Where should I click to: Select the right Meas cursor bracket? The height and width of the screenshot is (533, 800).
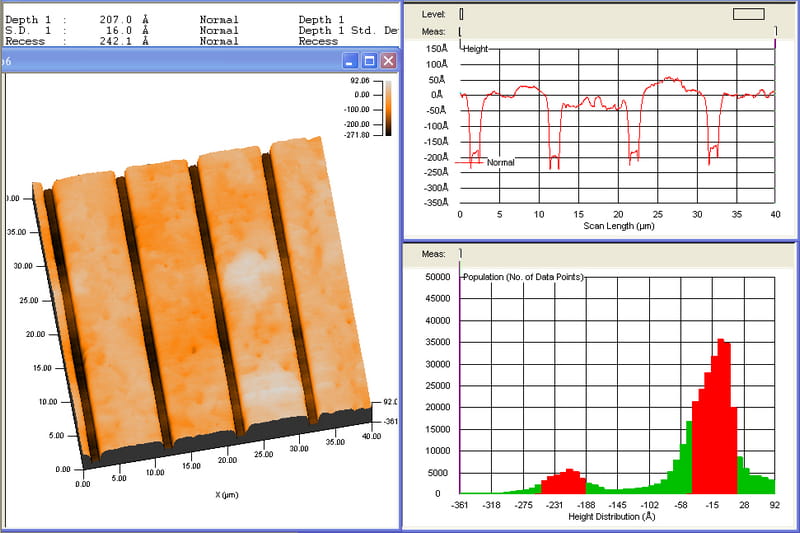pyautogui.click(x=776, y=32)
